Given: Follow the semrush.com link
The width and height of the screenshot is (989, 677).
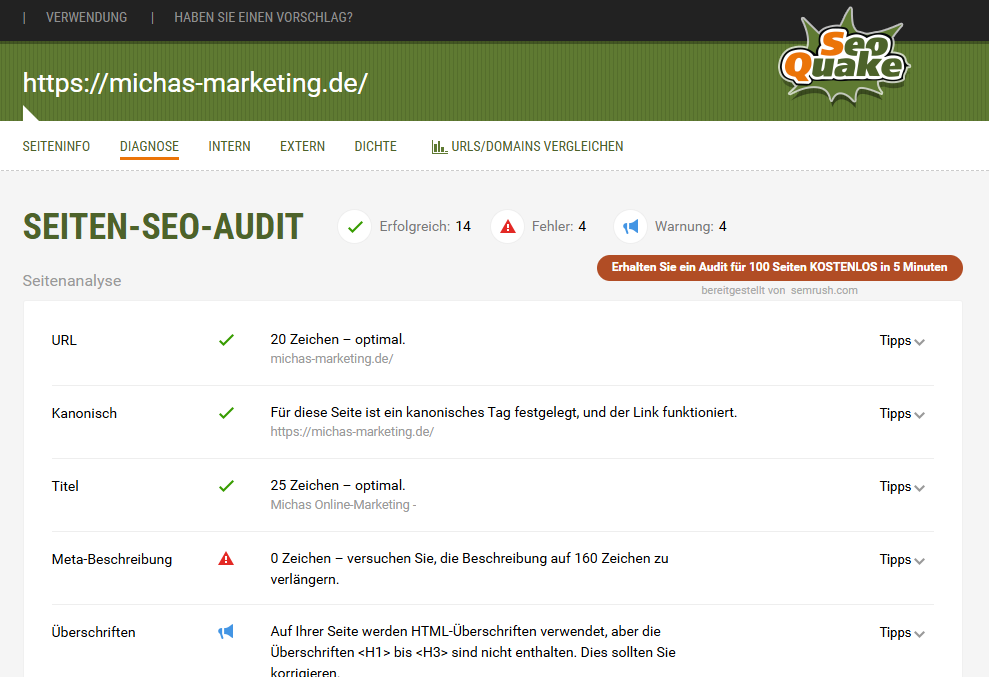Looking at the screenshot, I should (x=824, y=290).
